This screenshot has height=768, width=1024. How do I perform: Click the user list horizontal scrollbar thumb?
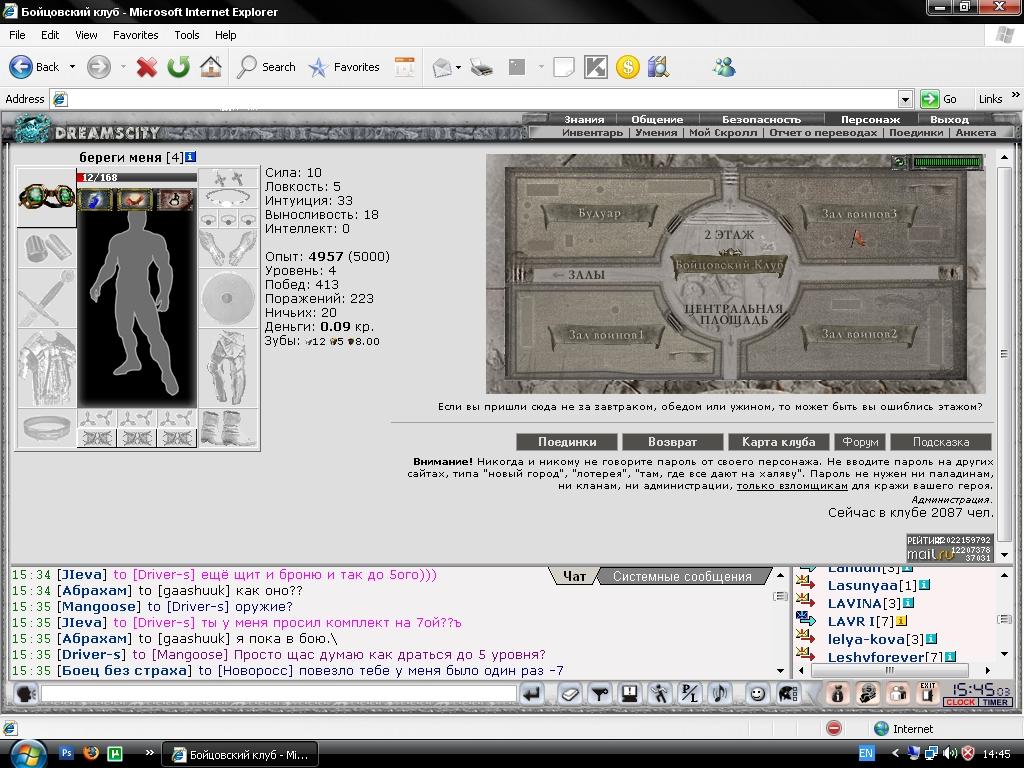point(889,670)
